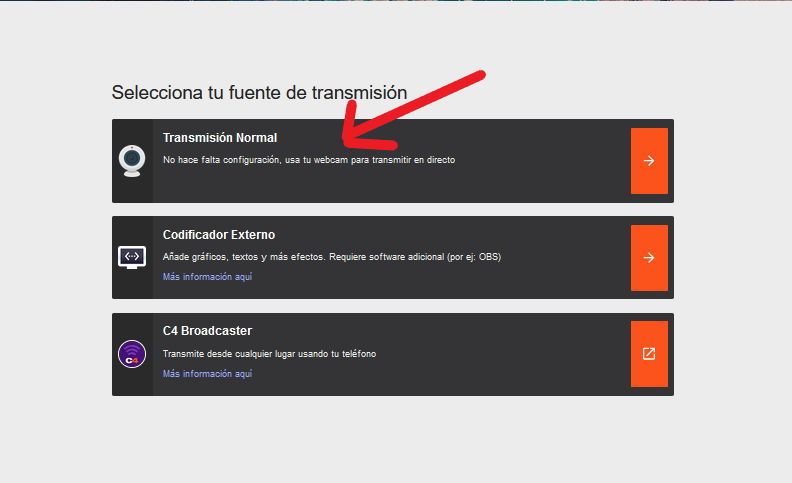The height and width of the screenshot is (483, 792).
Task: Click the purple C4 Broadcaster logo
Action: tap(132, 354)
